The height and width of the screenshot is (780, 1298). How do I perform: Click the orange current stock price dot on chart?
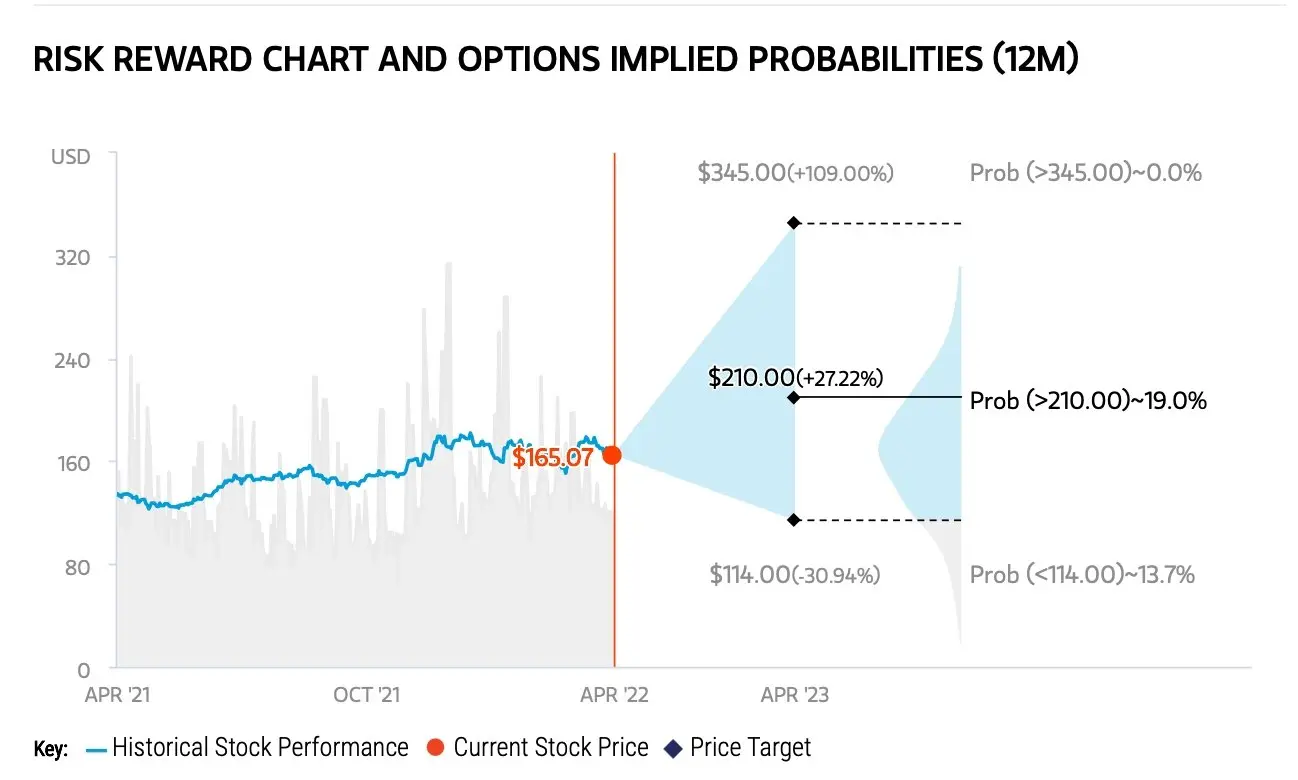click(612, 455)
